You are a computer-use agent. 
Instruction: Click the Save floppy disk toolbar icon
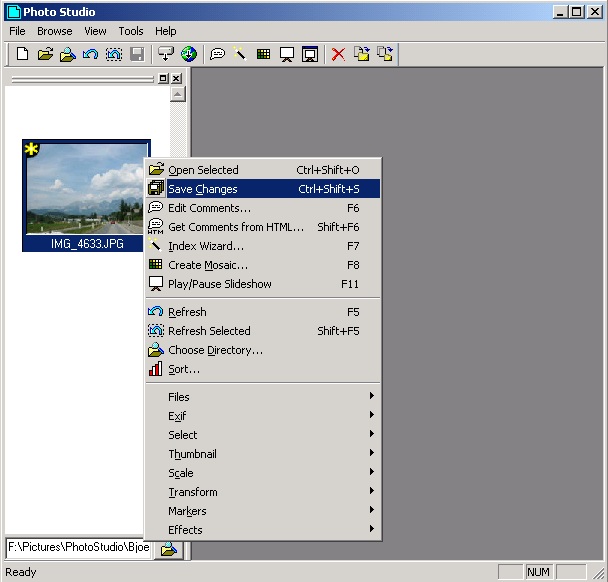click(136, 54)
